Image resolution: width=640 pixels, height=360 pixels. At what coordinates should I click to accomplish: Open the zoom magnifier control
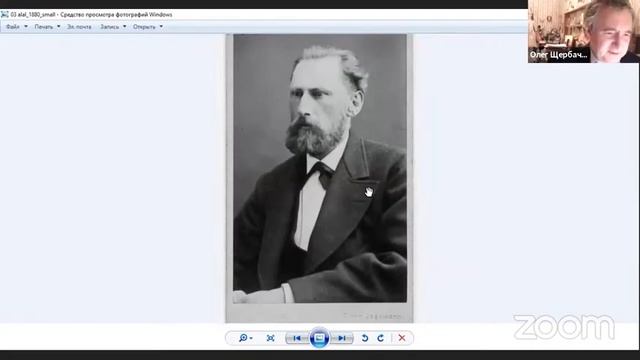(x=245, y=338)
